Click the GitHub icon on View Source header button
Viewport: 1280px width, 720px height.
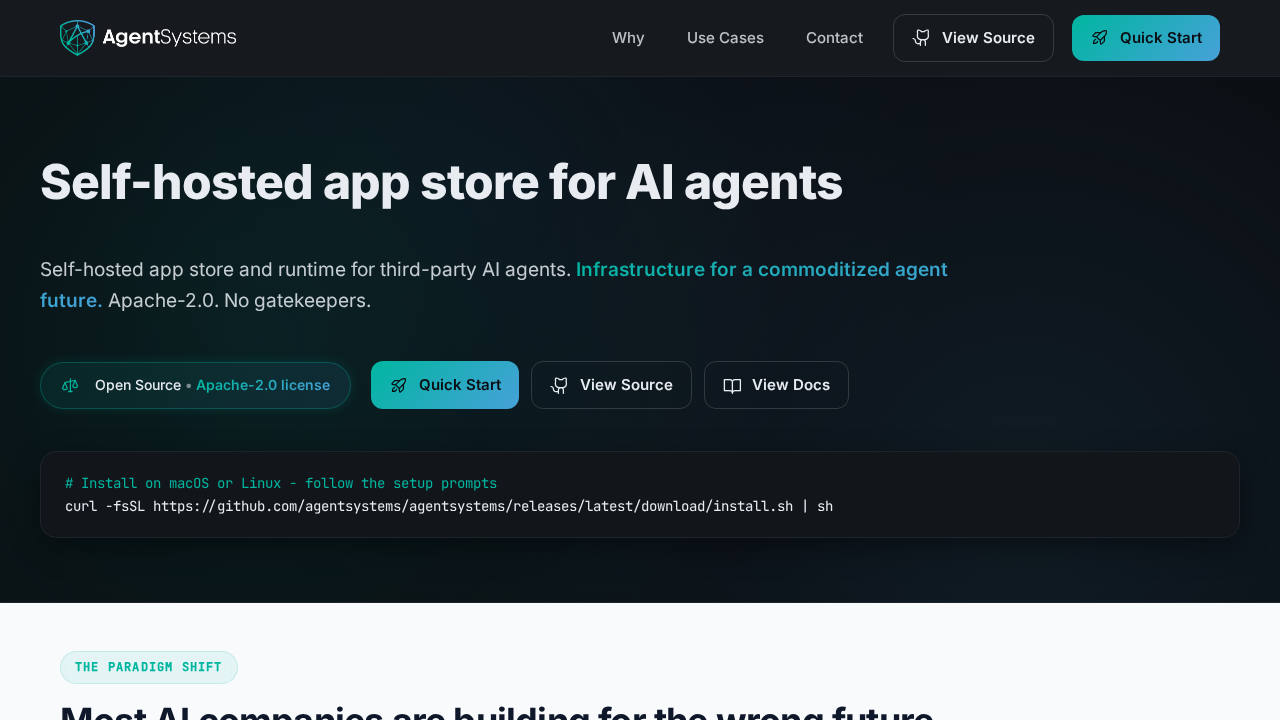[x=919, y=38]
